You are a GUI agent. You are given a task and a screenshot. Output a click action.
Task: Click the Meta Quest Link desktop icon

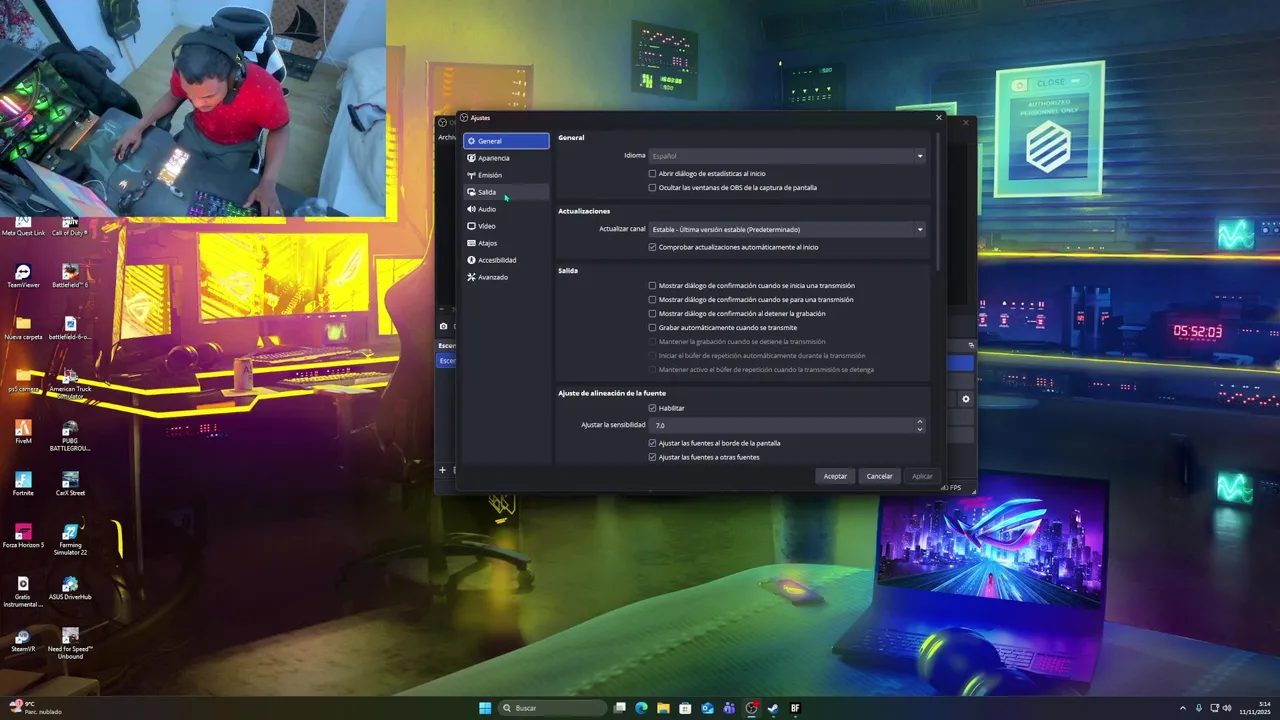(23, 226)
